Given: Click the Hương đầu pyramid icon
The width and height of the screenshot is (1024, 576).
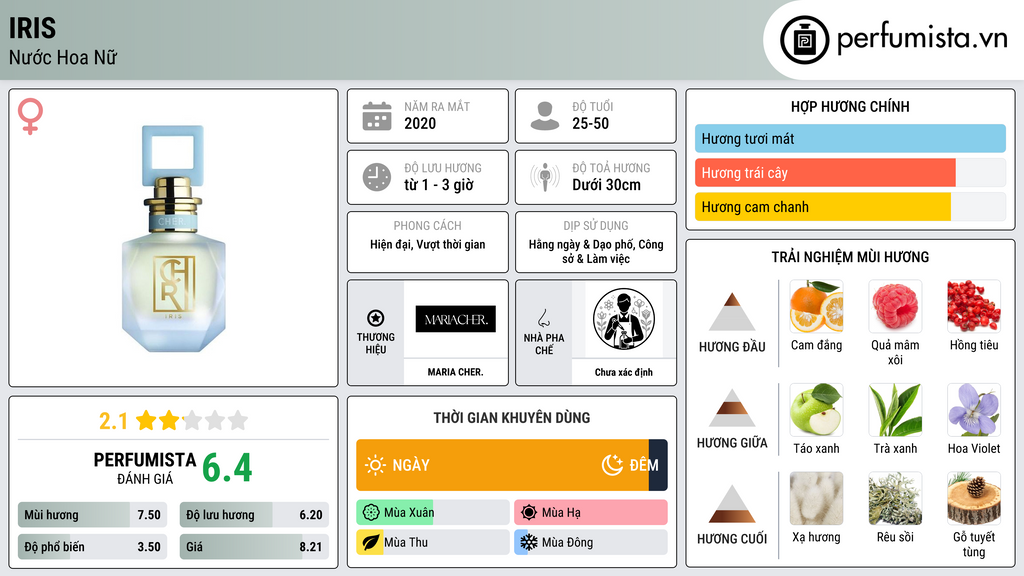Looking at the screenshot, I should pyautogui.click(x=732, y=312).
